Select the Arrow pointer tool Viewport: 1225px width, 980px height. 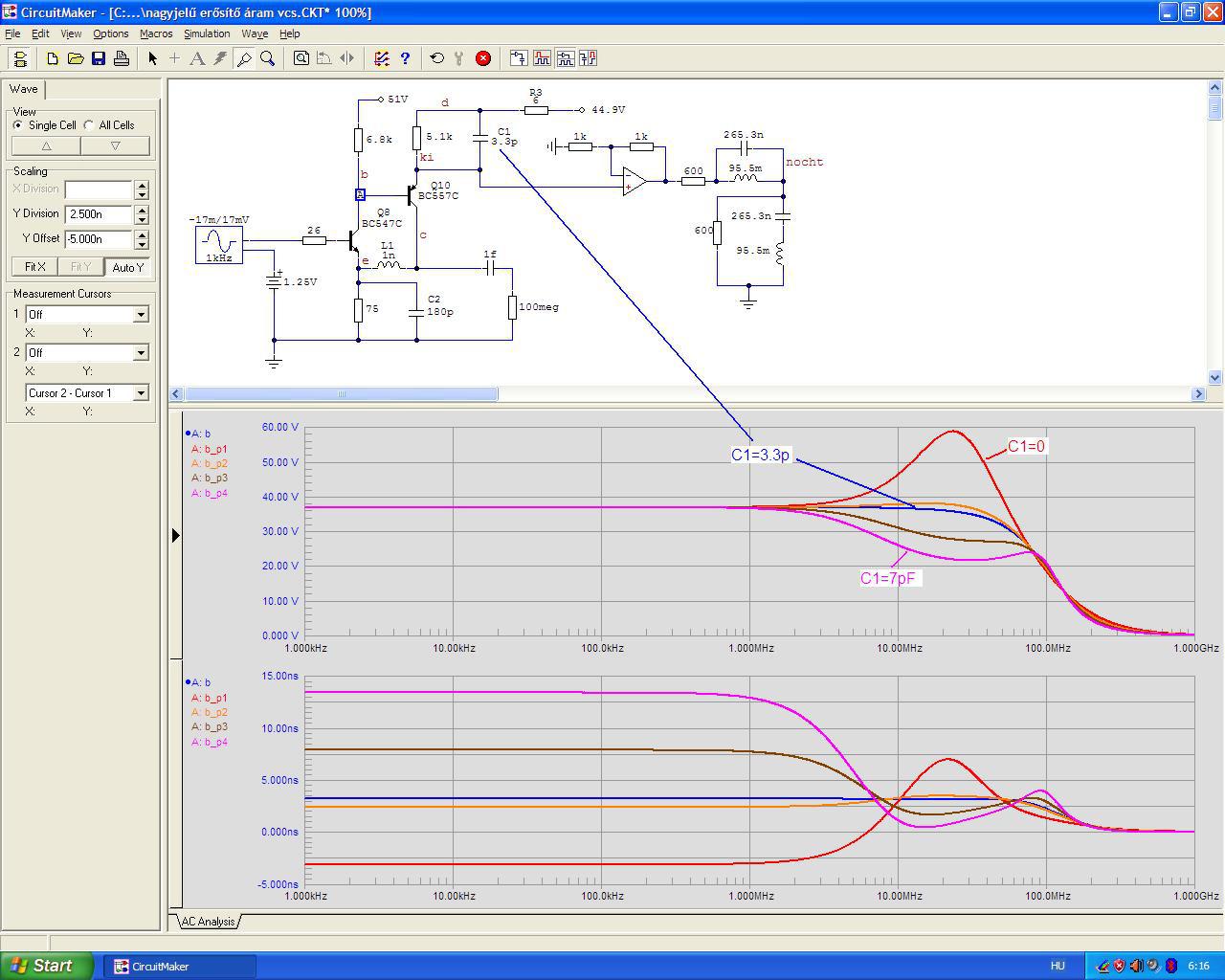[x=152, y=58]
